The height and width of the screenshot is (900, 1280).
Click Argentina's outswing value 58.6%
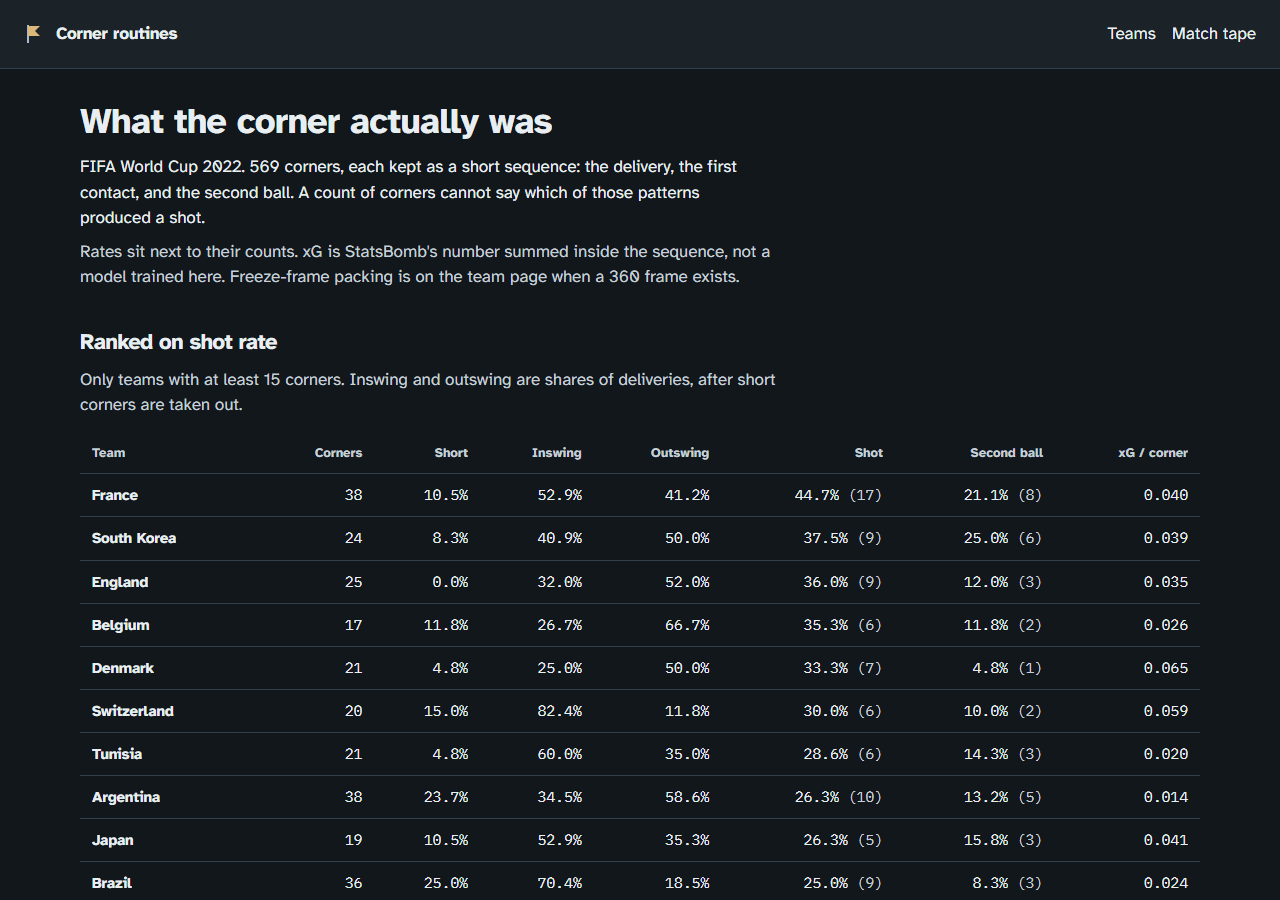coord(687,797)
